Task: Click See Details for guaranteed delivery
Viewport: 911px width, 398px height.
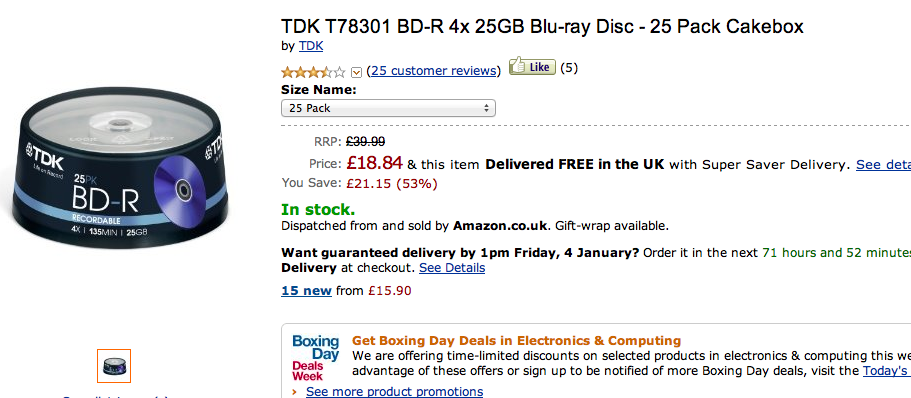Action: click(x=452, y=268)
